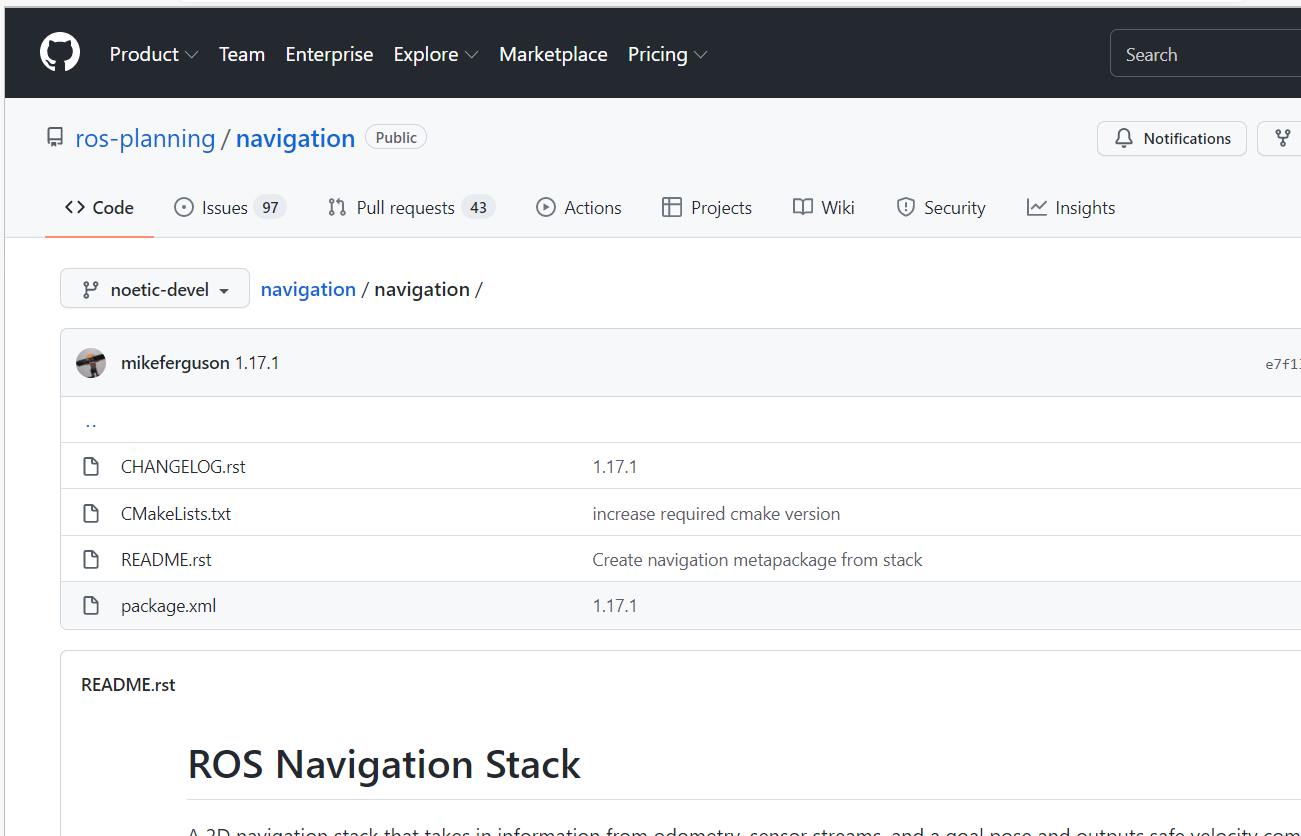Open the CMakeLists.txt file

click(176, 514)
